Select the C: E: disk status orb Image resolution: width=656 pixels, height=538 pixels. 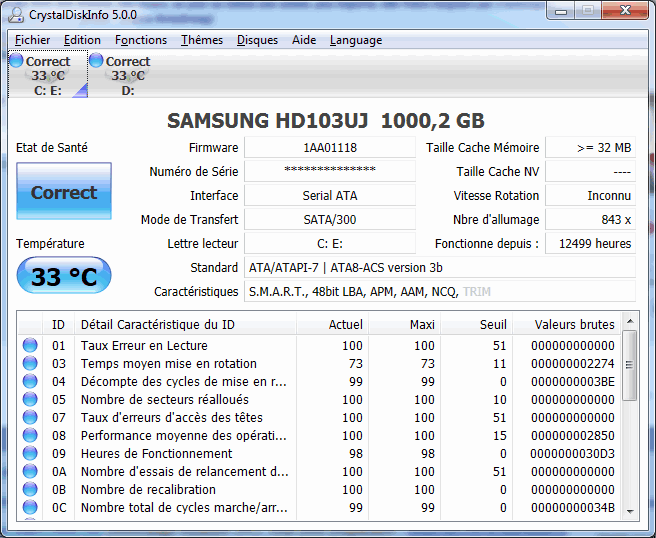16,61
